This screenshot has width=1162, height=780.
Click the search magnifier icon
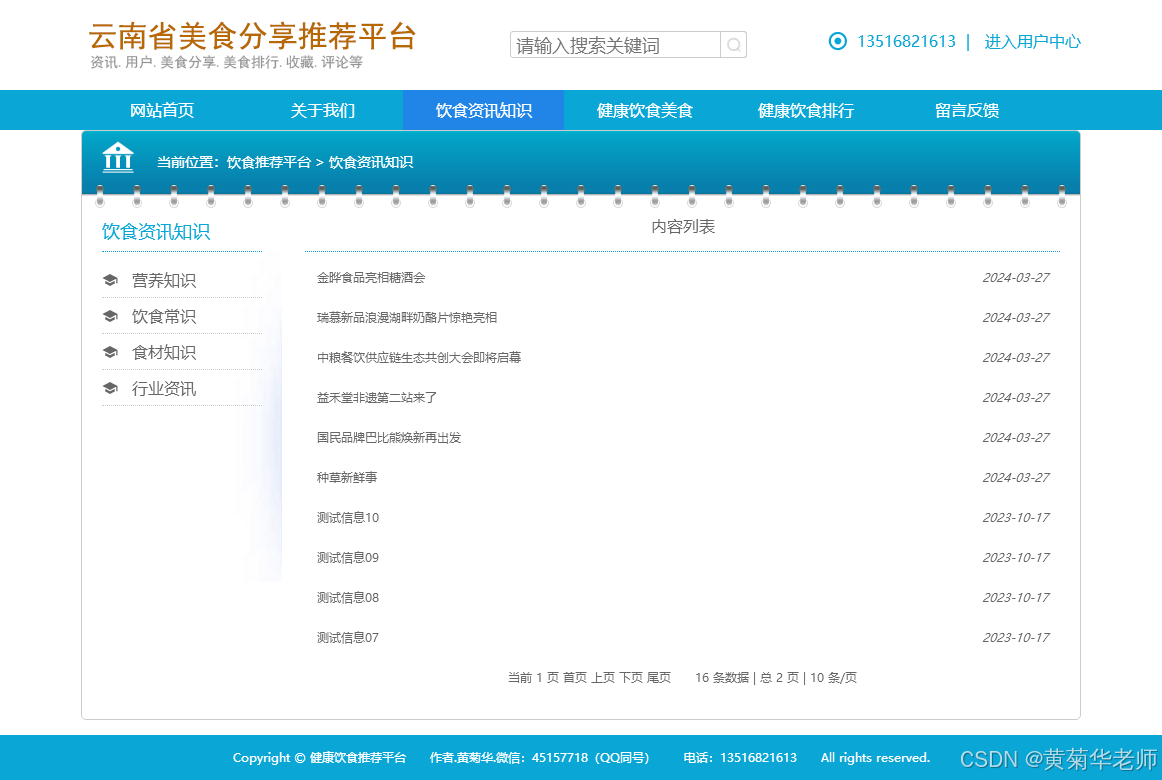point(734,44)
